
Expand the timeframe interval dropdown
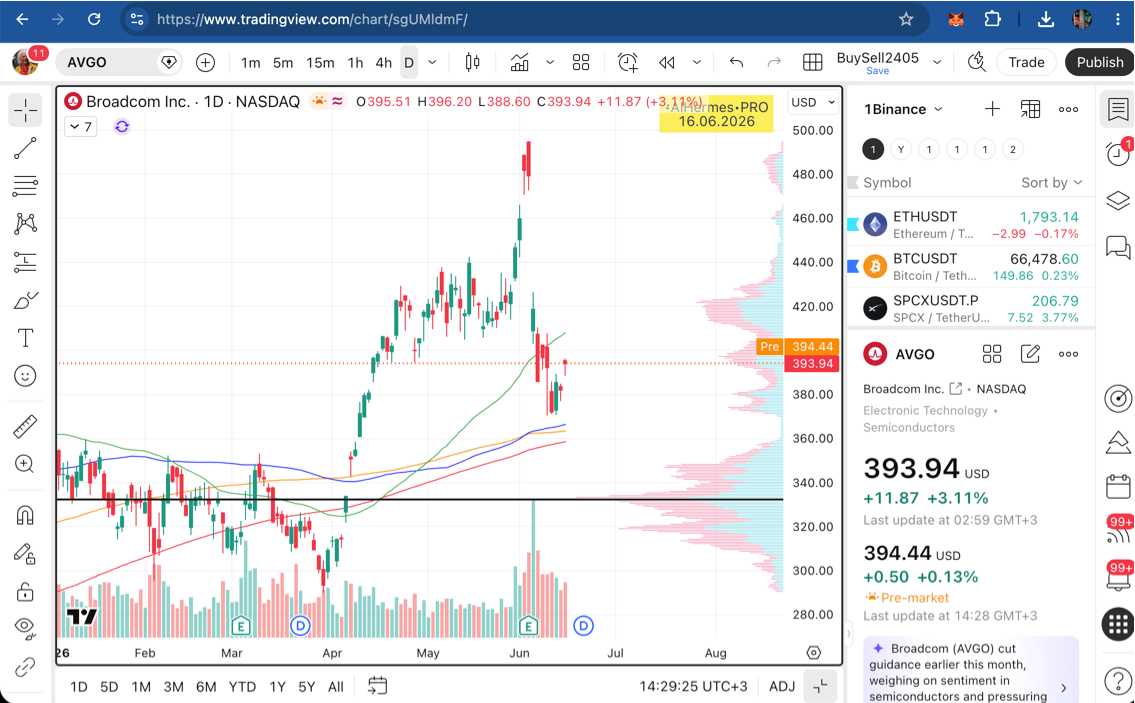click(432, 63)
